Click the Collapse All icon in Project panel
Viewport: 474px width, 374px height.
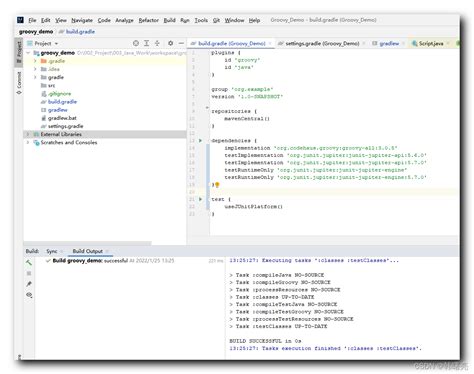click(x=157, y=43)
